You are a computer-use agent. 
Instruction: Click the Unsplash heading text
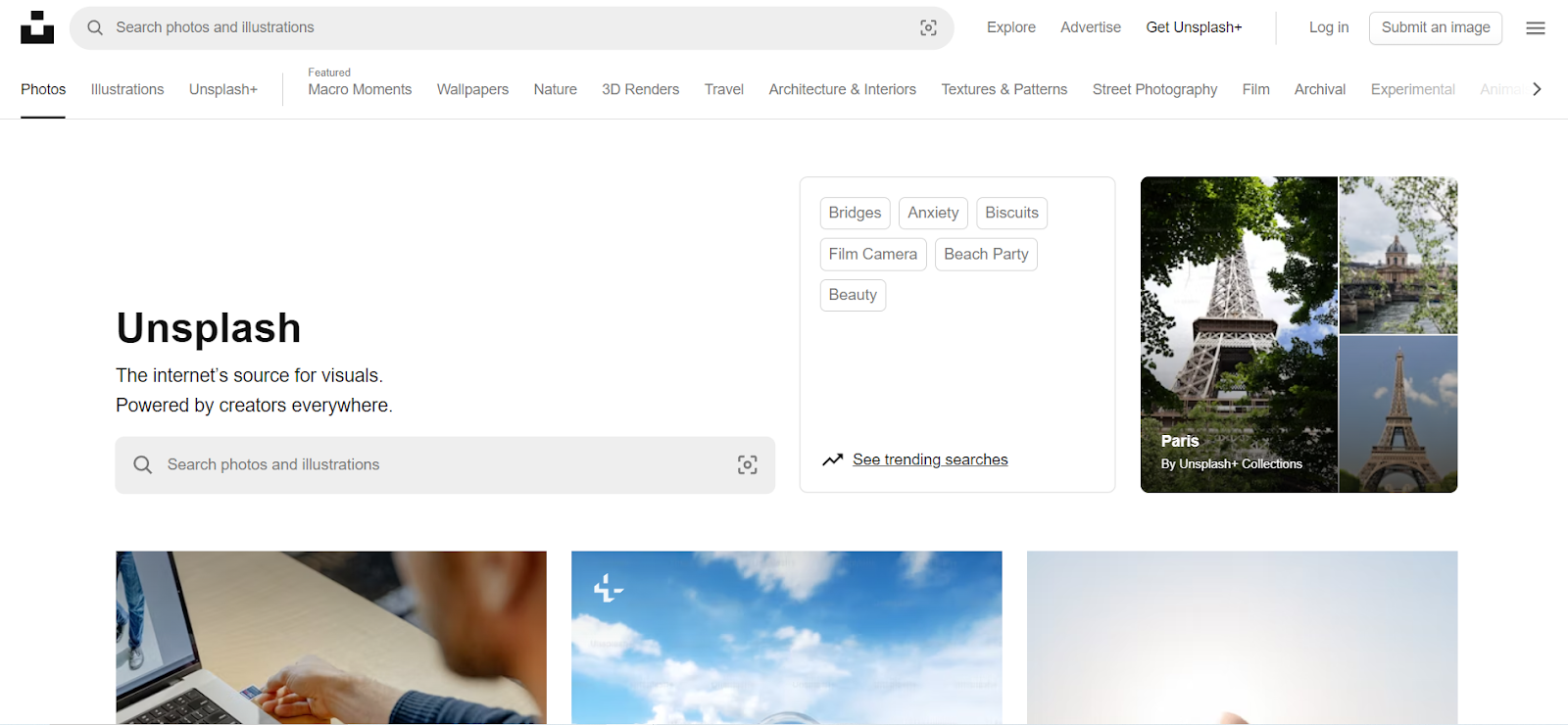[x=209, y=328]
